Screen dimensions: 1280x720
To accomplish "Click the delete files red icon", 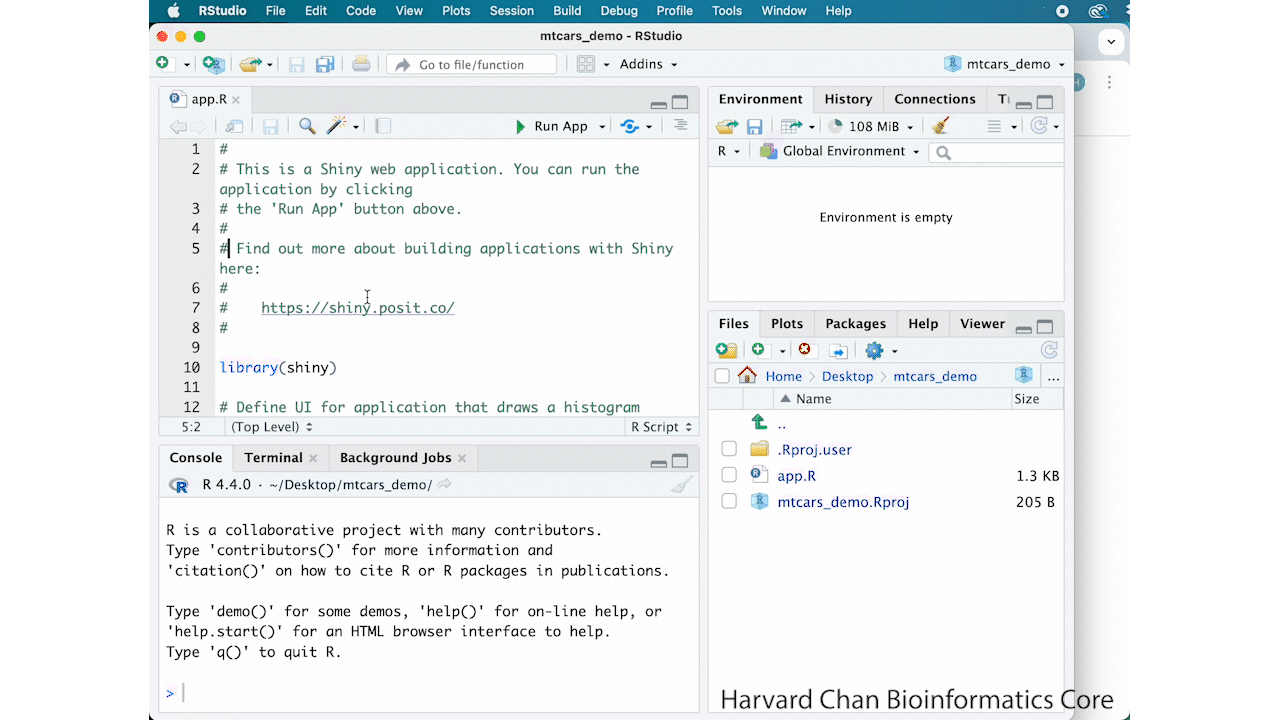I will pyautogui.click(x=805, y=350).
